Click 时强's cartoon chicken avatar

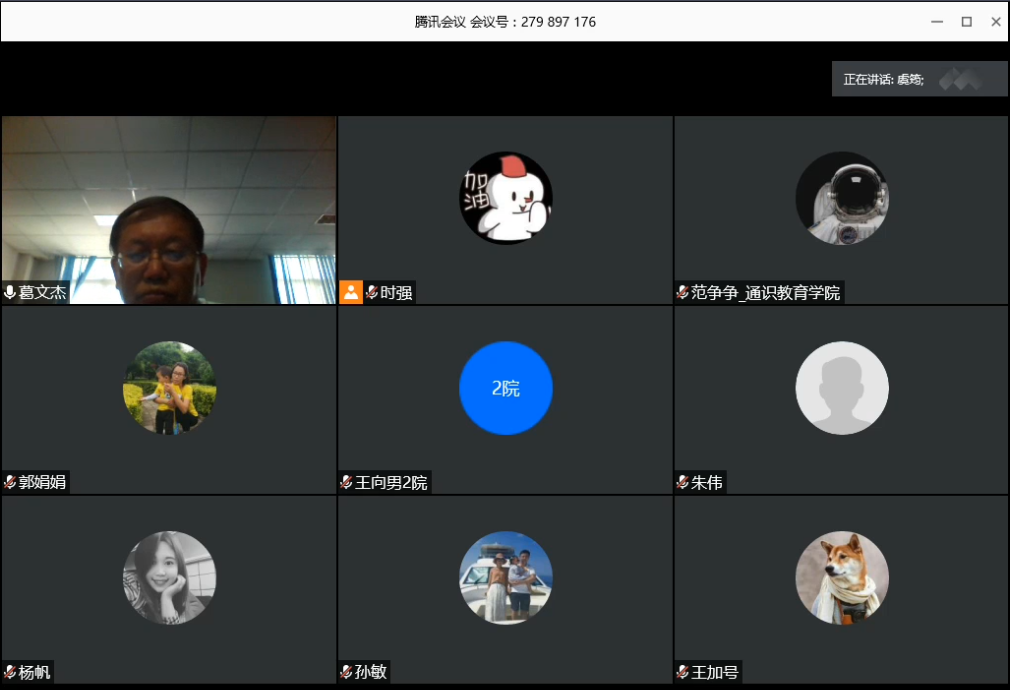click(x=505, y=198)
